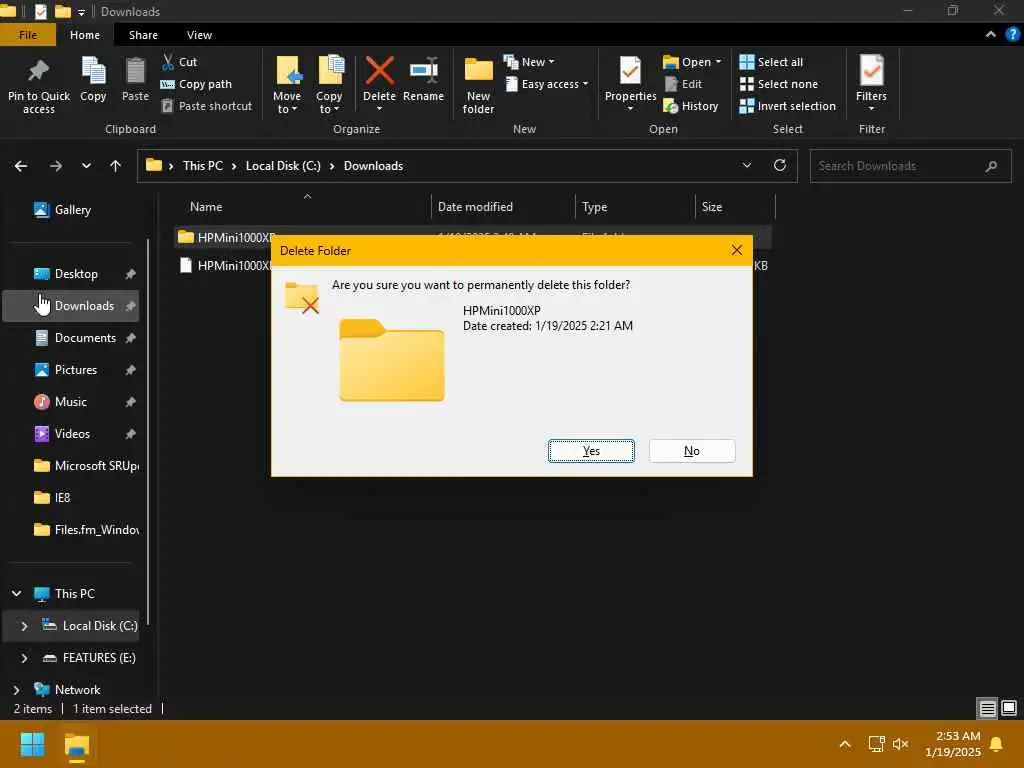Open the Filters dropdown
Image resolution: width=1024 pixels, height=768 pixels.
(x=872, y=84)
